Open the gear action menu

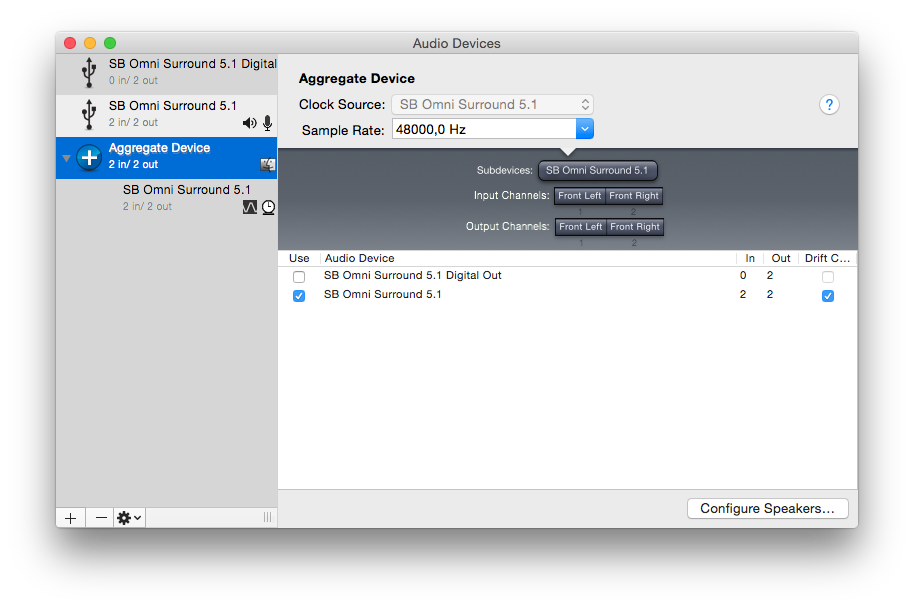(129, 518)
